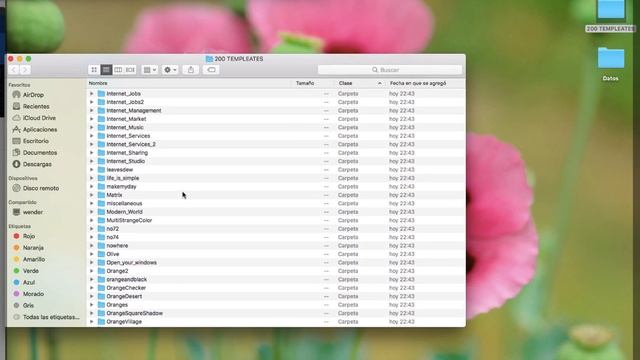Expand the leavesdew folder
The width and height of the screenshot is (640, 360).
point(91,170)
